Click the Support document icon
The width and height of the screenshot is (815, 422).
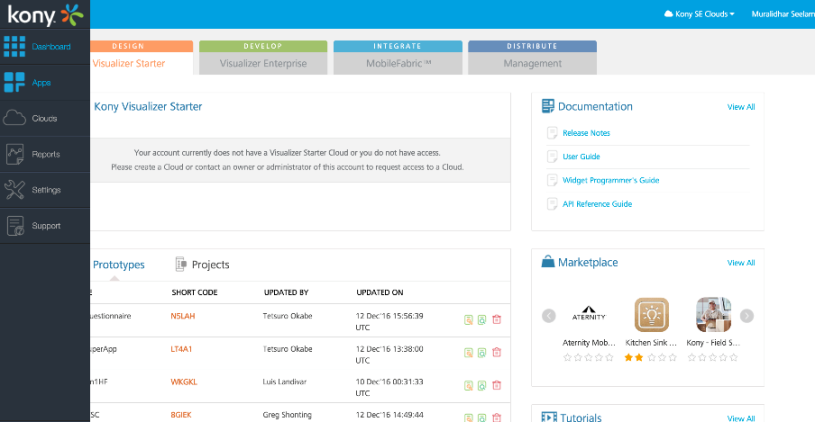[15, 226]
